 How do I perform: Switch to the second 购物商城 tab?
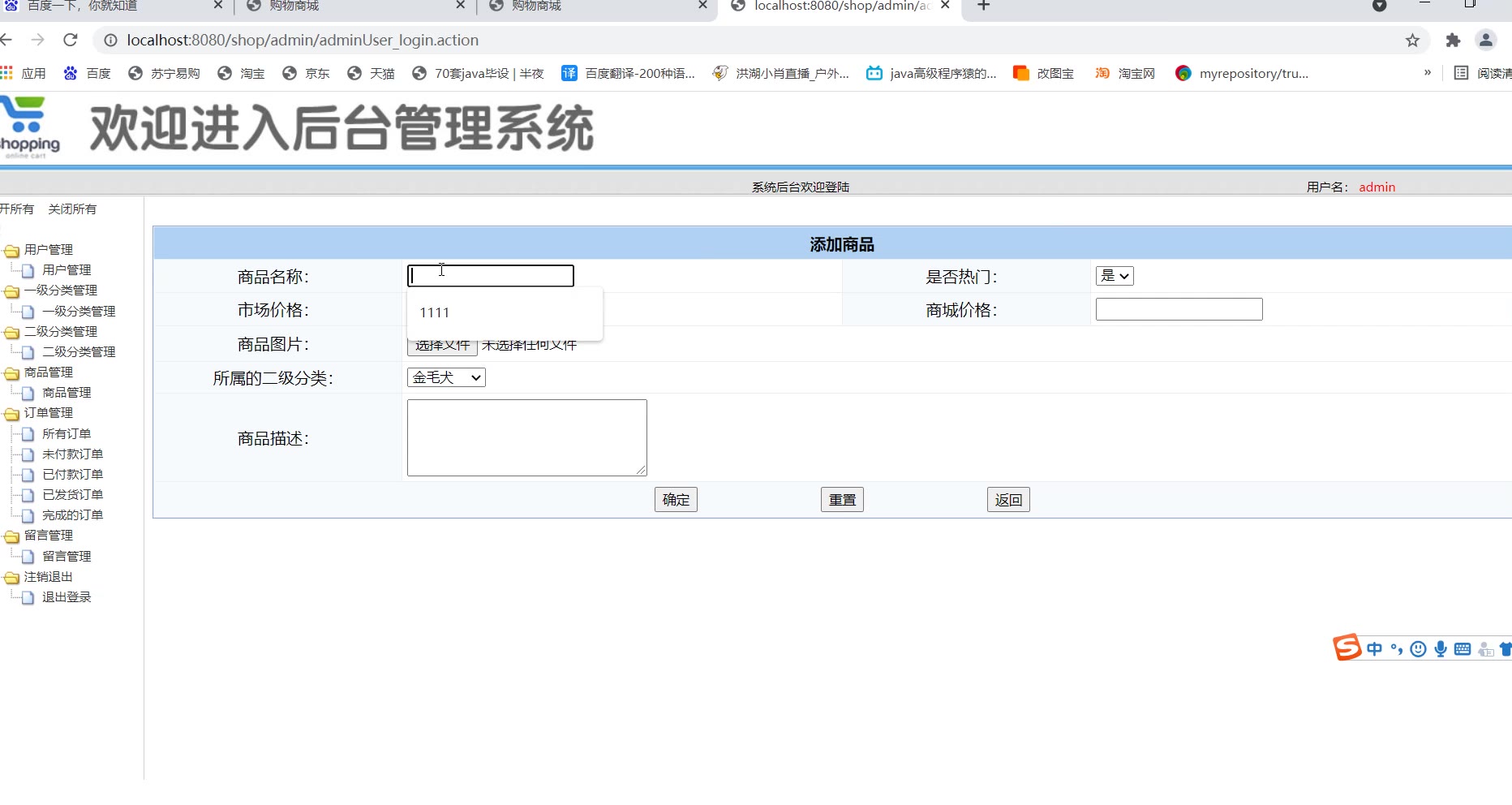pyautogui.click(x=598, y=6)
